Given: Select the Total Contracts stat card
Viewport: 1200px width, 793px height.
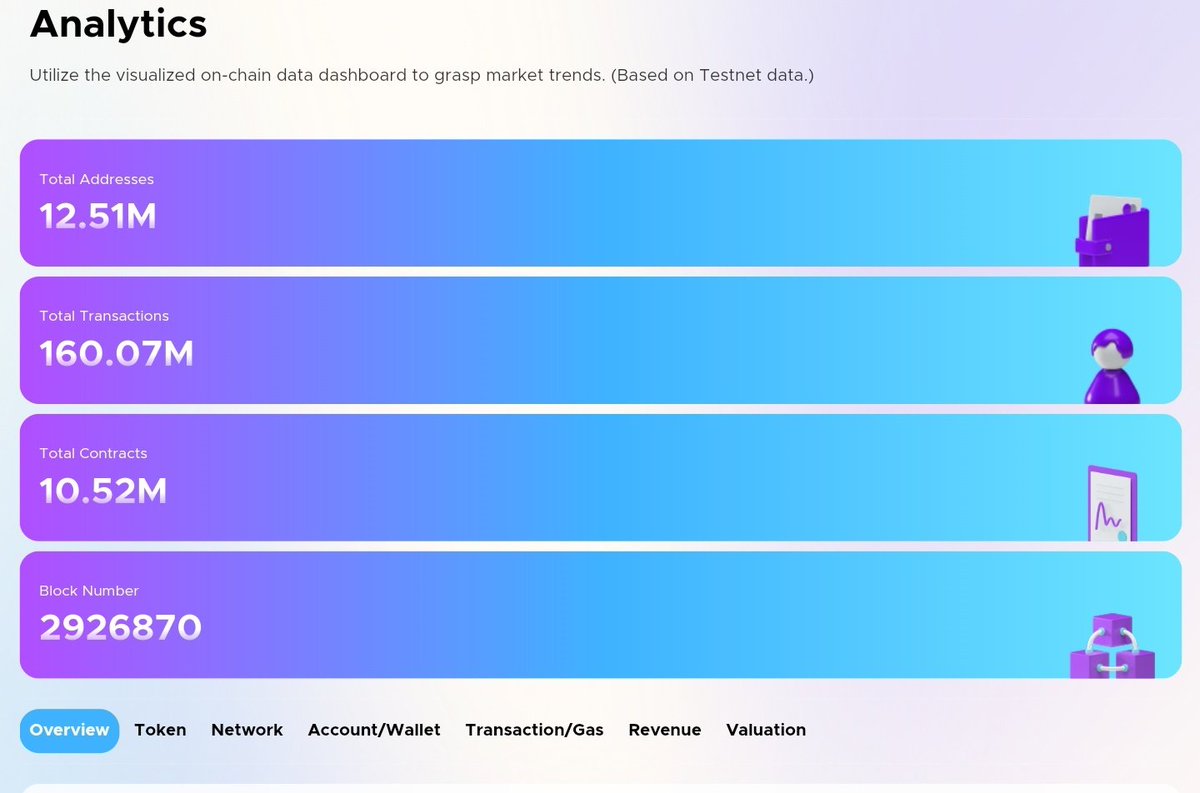Looking at the screenshot, I should tap(600, 476).
